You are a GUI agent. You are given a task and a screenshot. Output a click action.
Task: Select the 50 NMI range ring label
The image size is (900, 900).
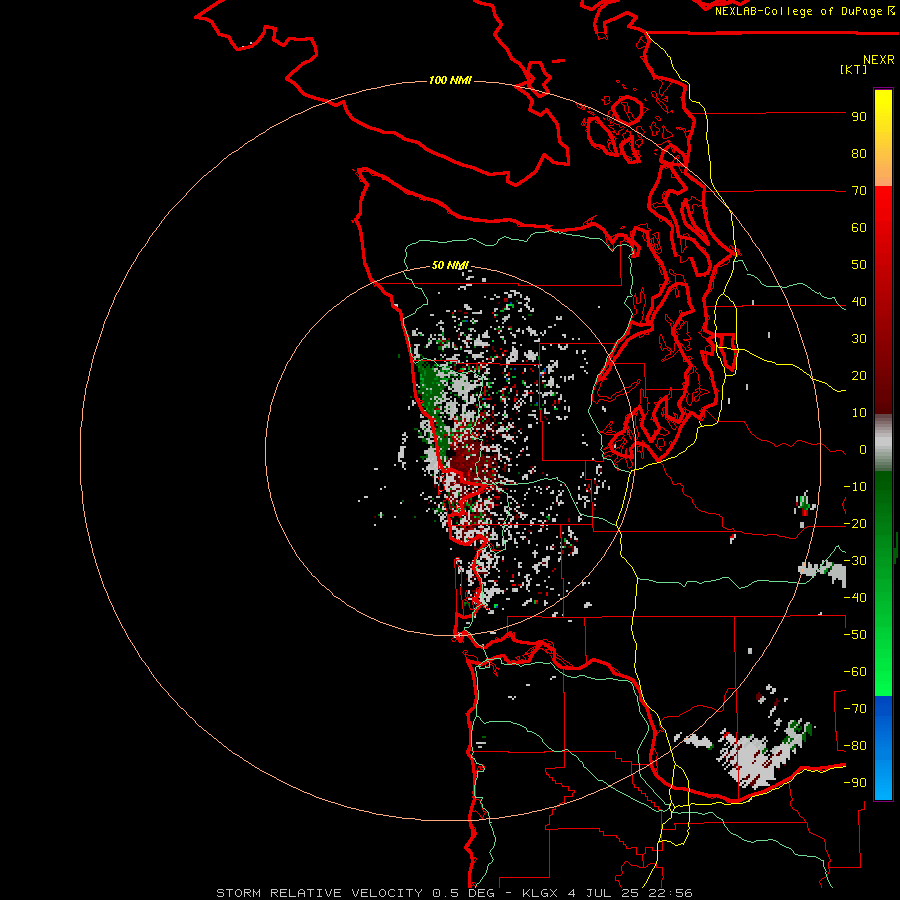tap(450, 265)
